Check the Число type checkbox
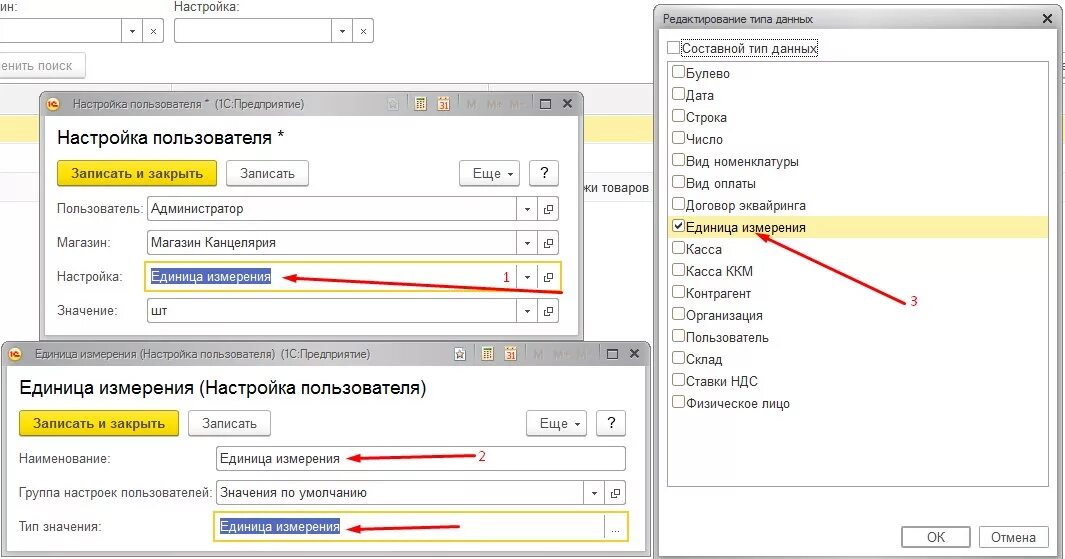 click(678, 137)
